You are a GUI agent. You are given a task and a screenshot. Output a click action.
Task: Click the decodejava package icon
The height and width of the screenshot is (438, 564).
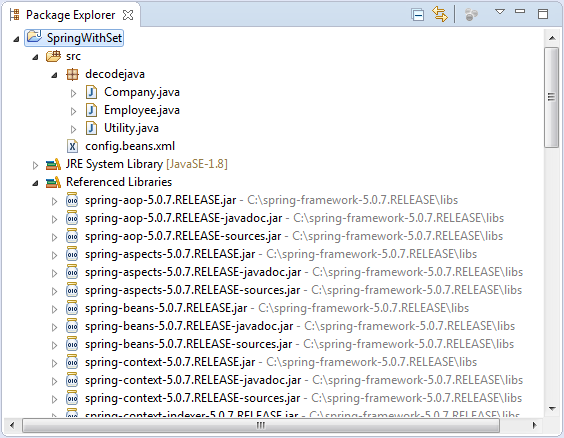(x=72, y=74)
